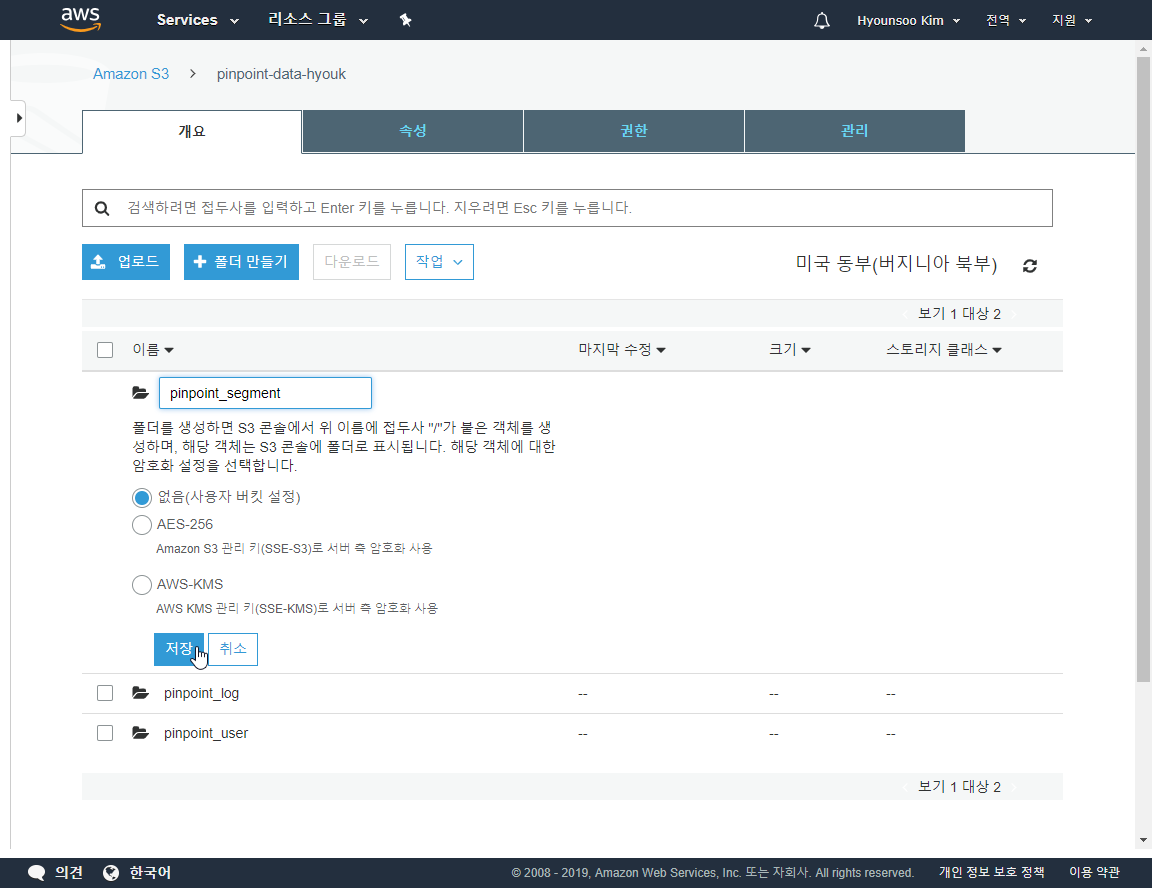Change language via 한국어
The height and width of the screenshot is (888, 1152).
(150, 873)
